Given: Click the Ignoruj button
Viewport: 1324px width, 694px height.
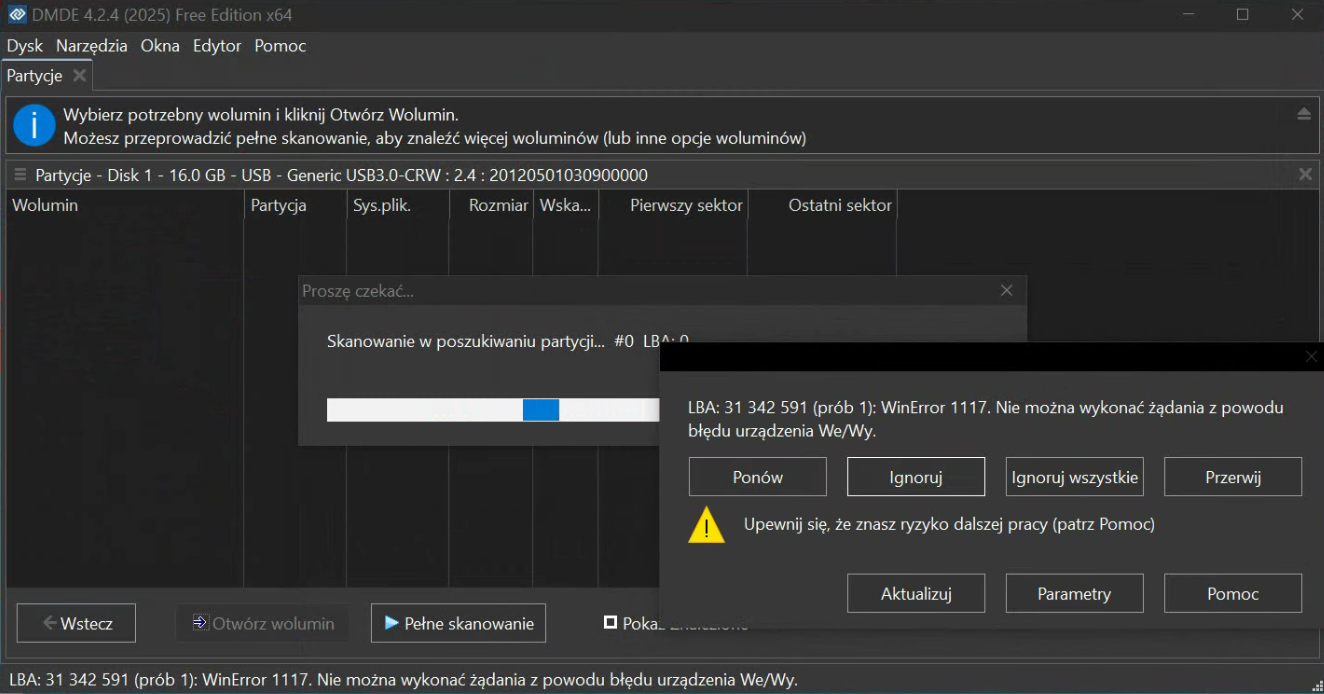Looking at the screenshot, I should point(916,477).
